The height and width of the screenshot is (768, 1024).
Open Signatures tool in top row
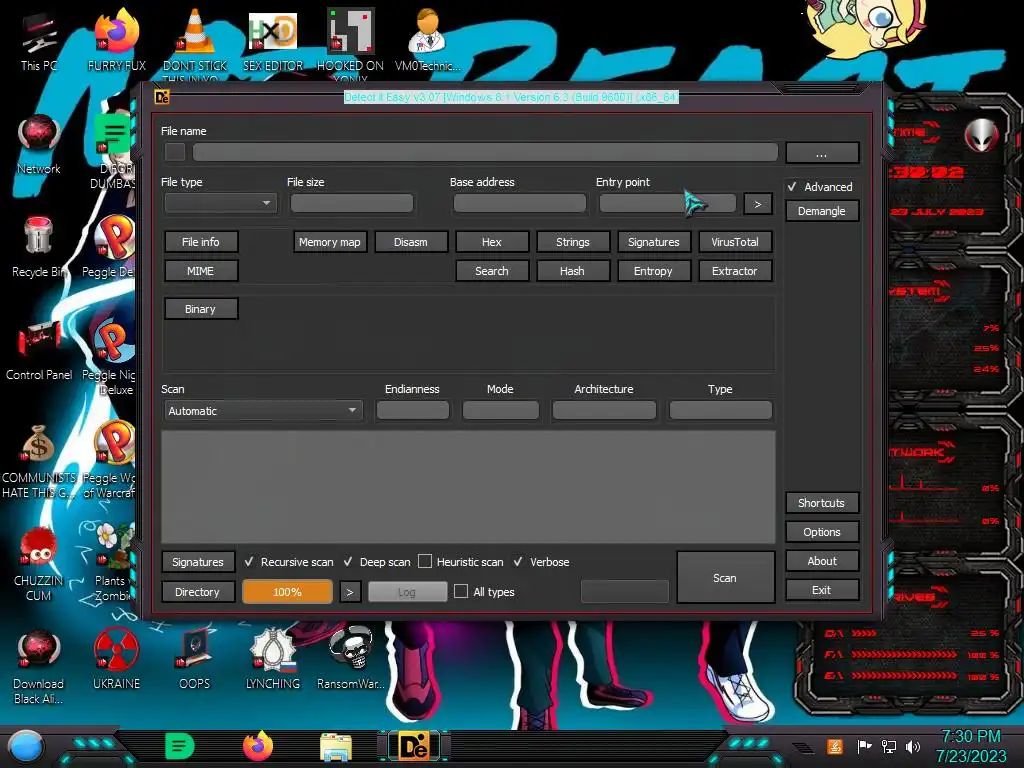(654, 242)
